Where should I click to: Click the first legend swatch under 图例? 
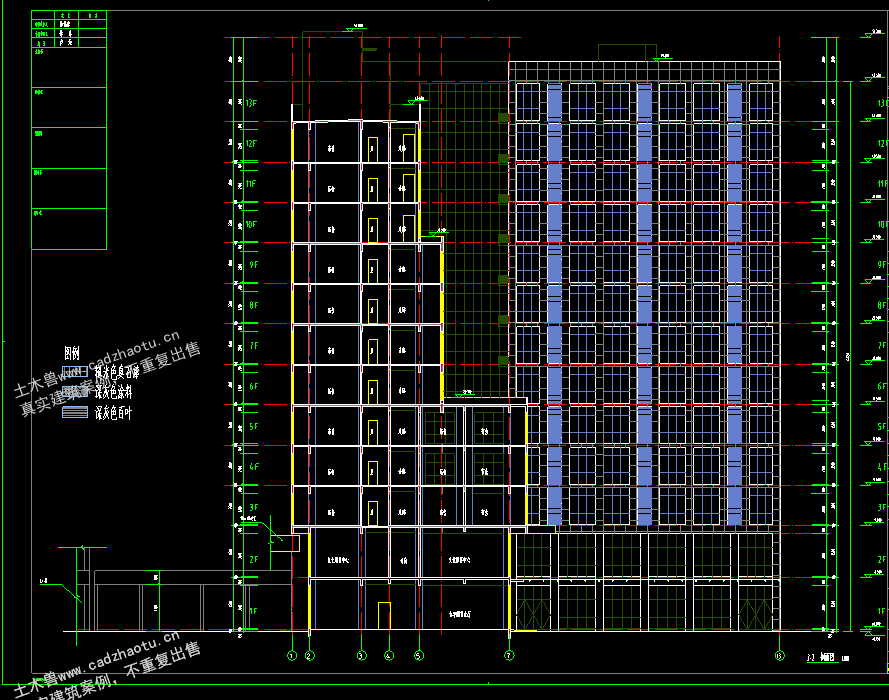point(75,371)
